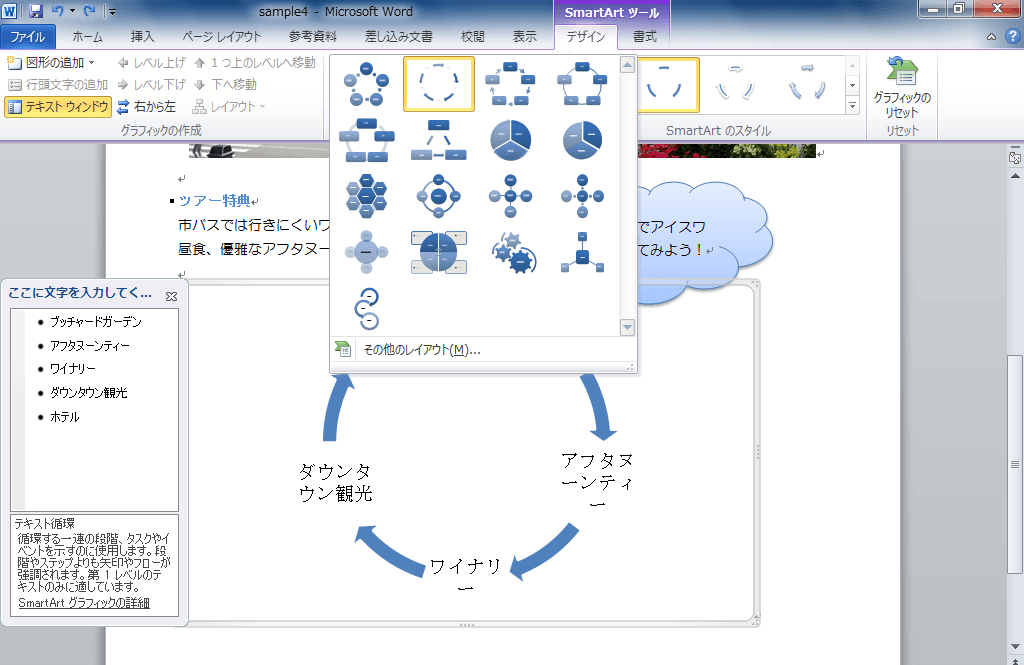Viewport: 1024px width, 665px height.
Task: Pick the Diverging Radial layout
Action: click(582, 196)
